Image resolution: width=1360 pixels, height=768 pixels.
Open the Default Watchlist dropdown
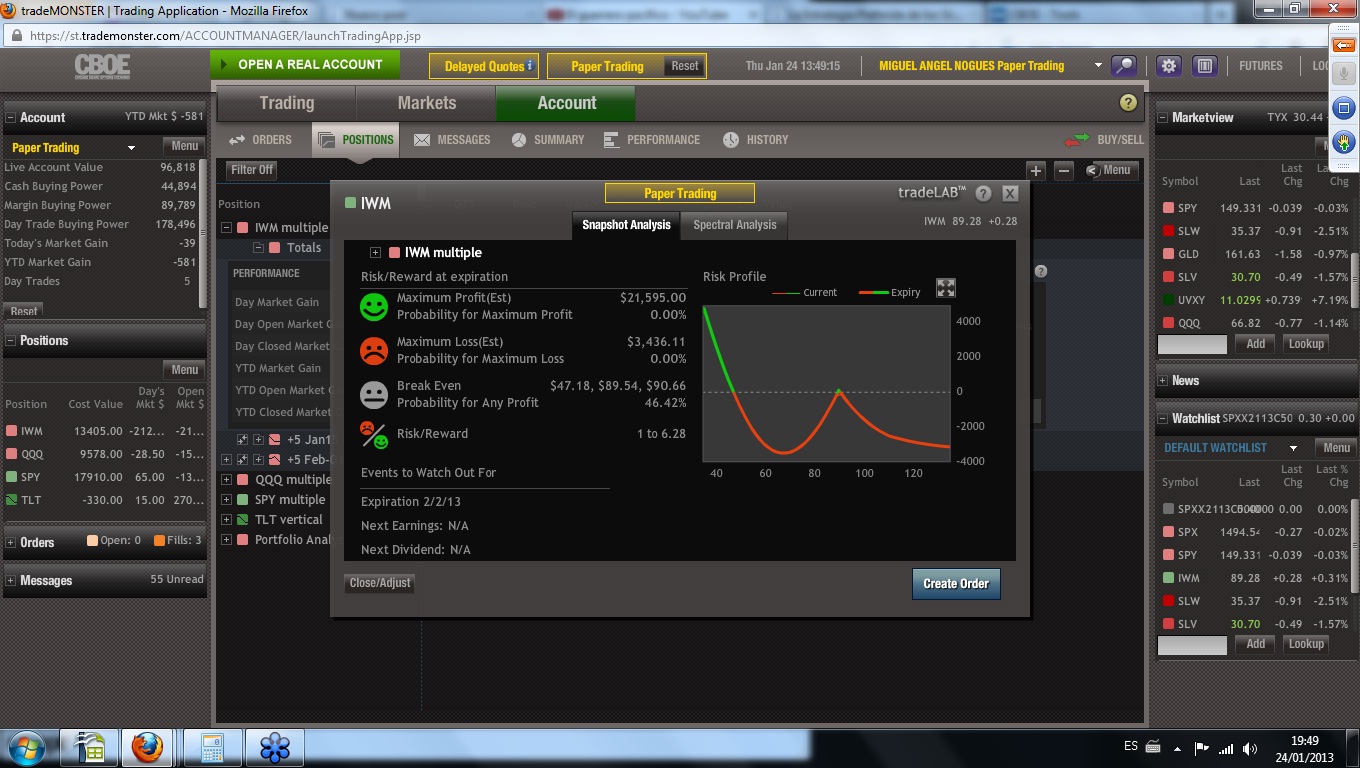click(1293, 448)
